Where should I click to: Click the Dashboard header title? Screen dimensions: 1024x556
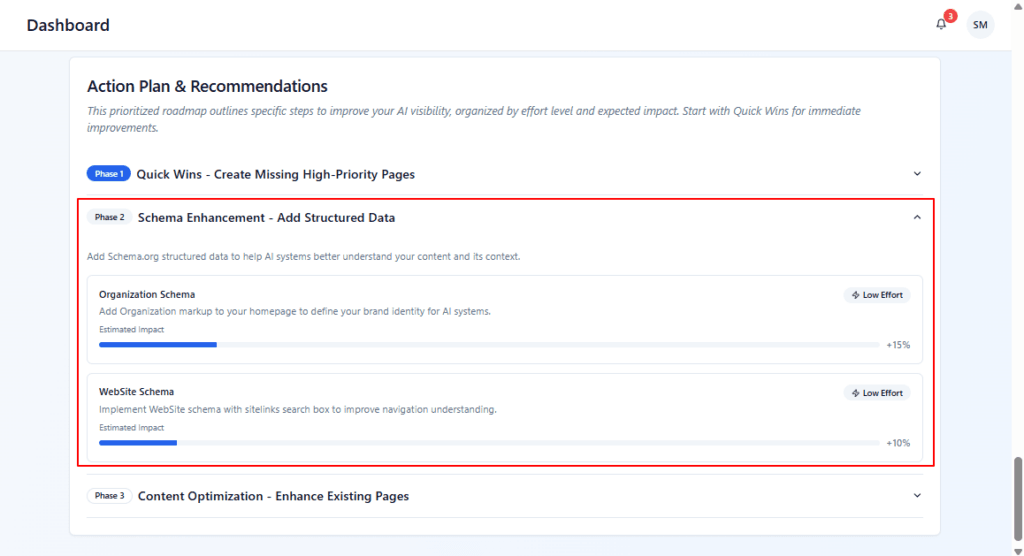[x=68, y=25]
